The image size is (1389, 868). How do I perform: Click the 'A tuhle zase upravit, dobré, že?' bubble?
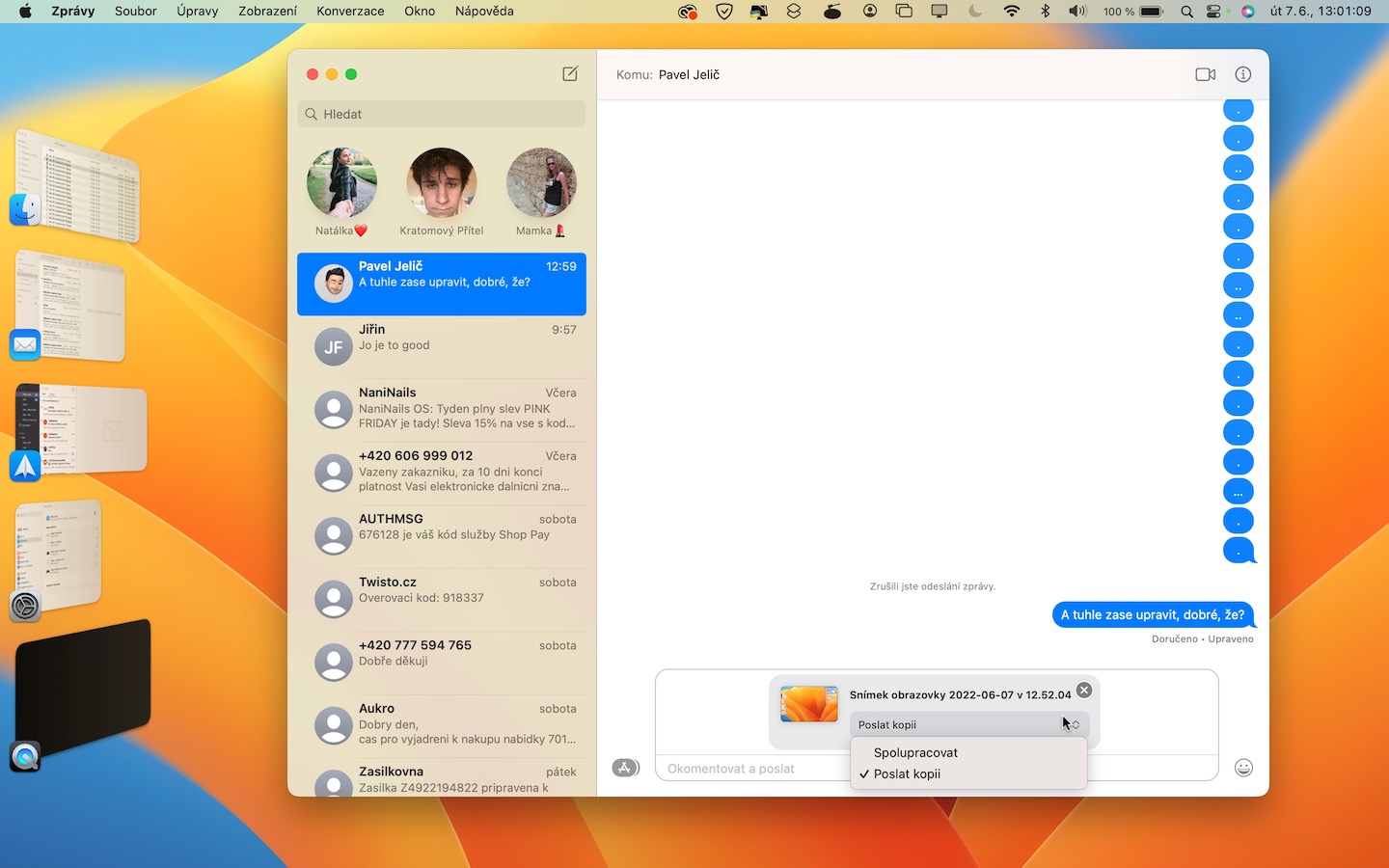point(1153,614)
